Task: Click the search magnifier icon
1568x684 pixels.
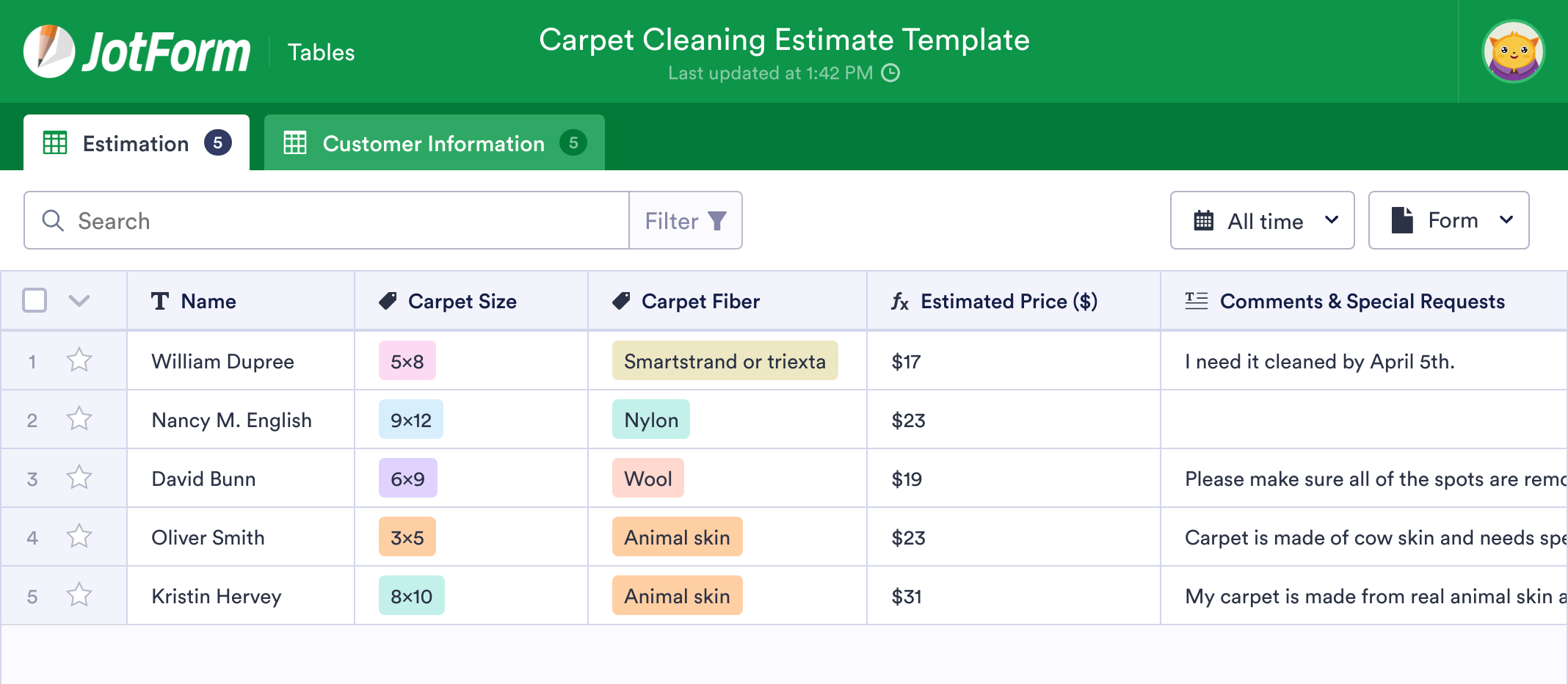Action: coord(52,220)
